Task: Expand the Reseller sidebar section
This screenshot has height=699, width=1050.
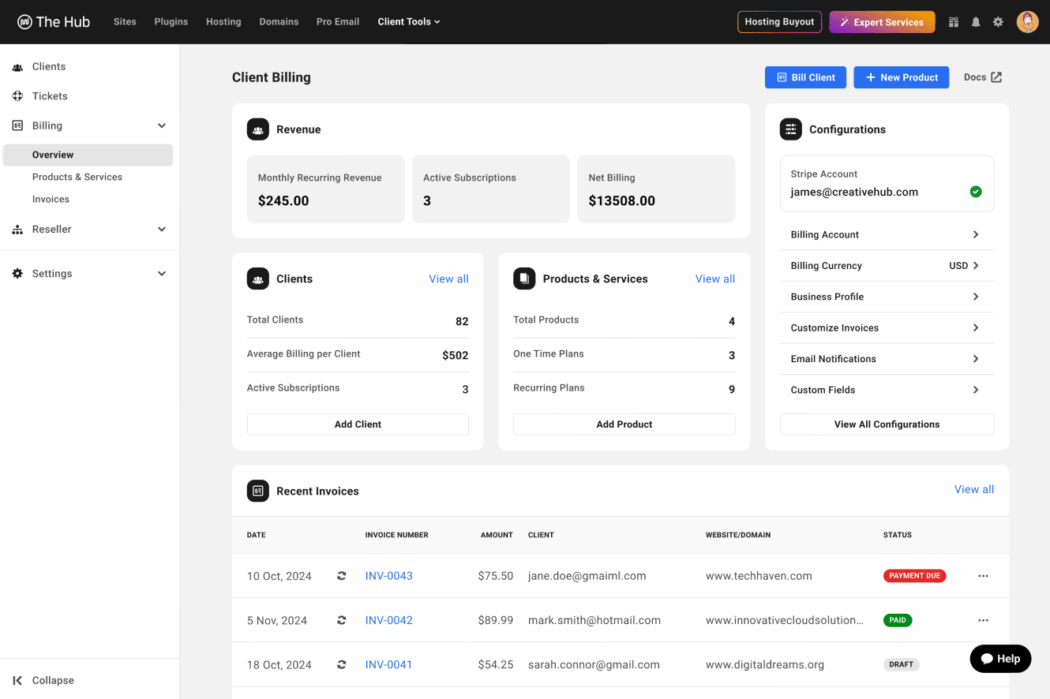Action: (x=161, y=229)
